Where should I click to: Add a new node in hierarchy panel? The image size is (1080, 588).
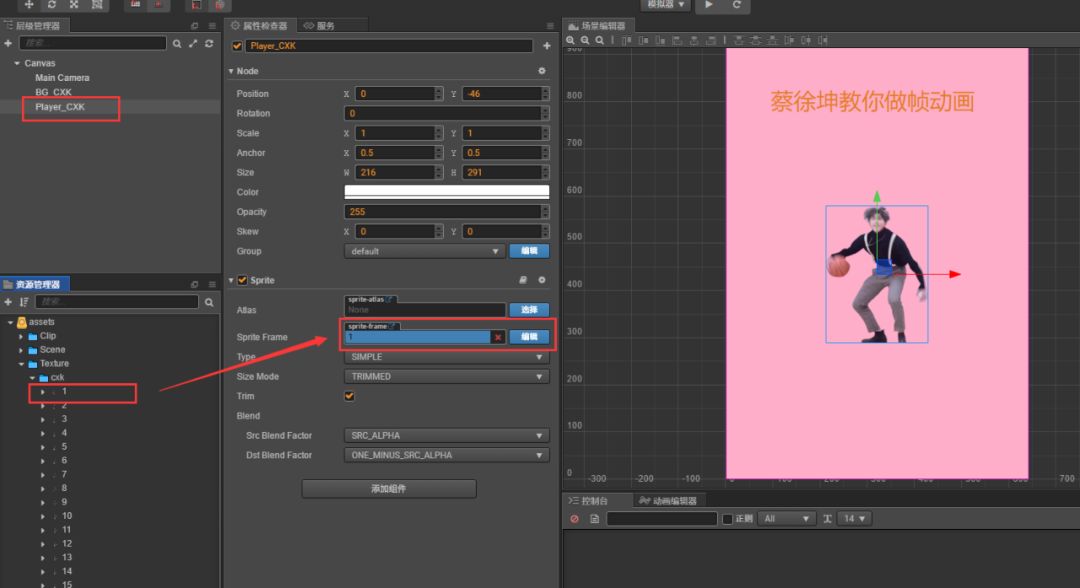coord(8,43)
